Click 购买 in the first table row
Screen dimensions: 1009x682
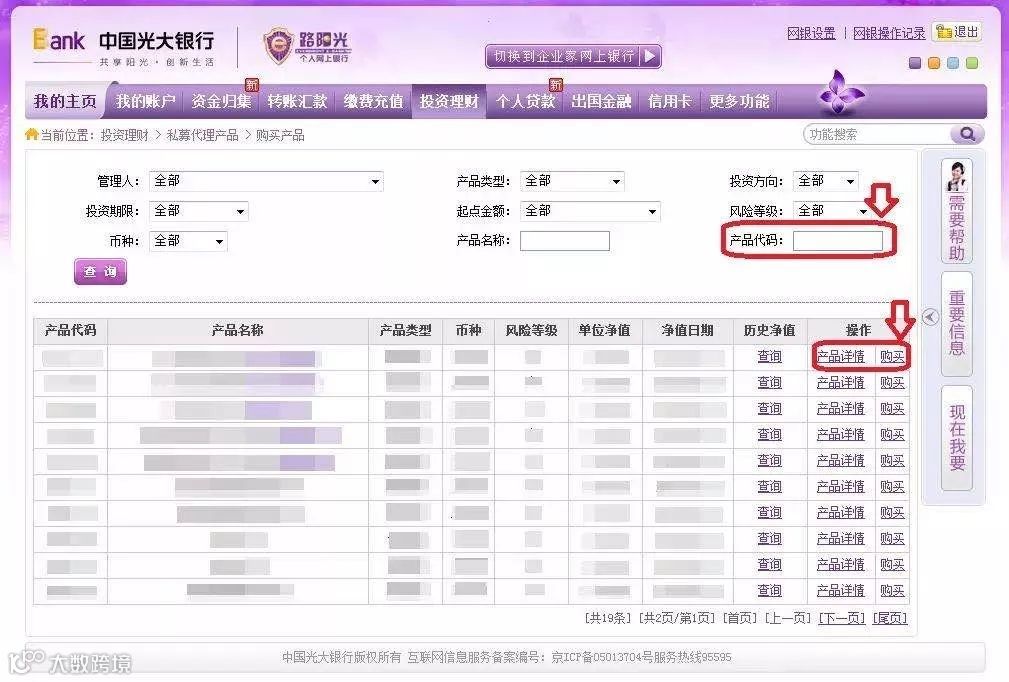[x=892, y=356]
